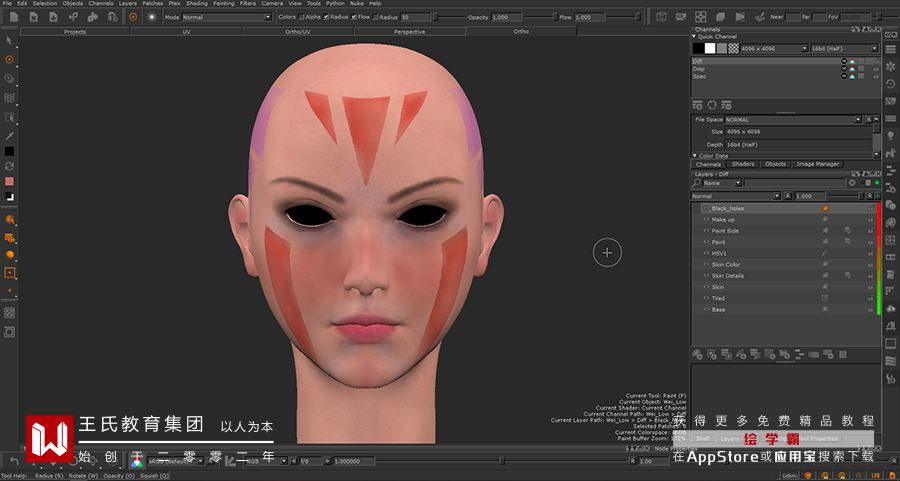Switch to the Perspective view tab
Image resolution: width=900 pixels, height=481 pixels.
[409, 32]
